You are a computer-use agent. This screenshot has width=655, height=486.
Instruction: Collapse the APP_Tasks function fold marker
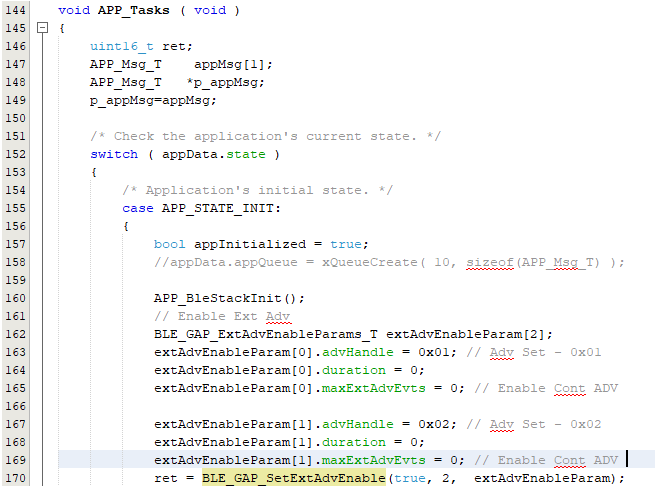point(42,28)
